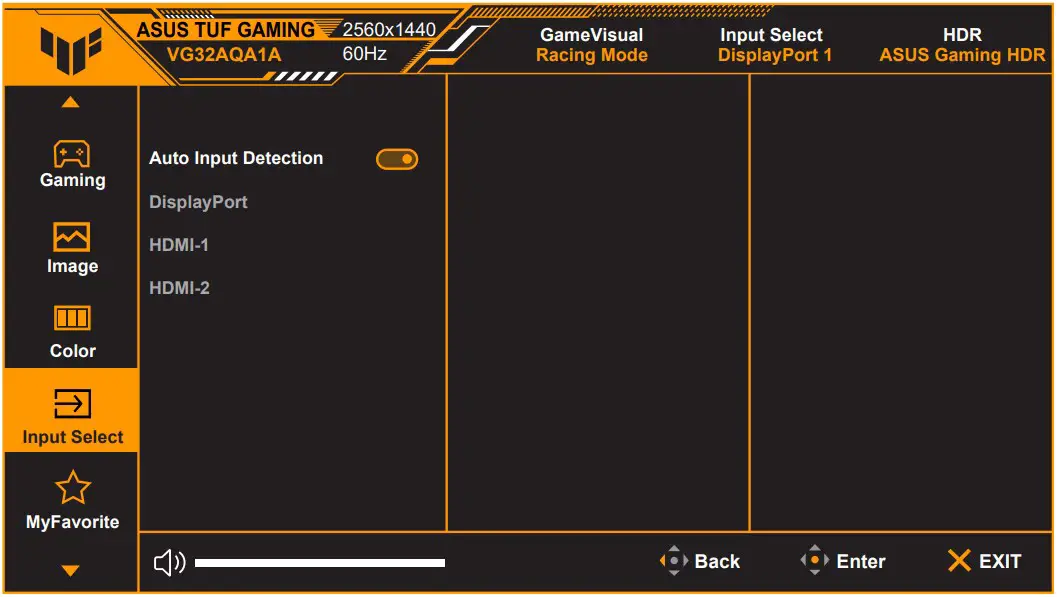Image resolution: width=1057 pixels, height=597 pixels.
Task: Click the ASUS TUF GAMING title
Action: pyautogui.click(x=226, y=30)
